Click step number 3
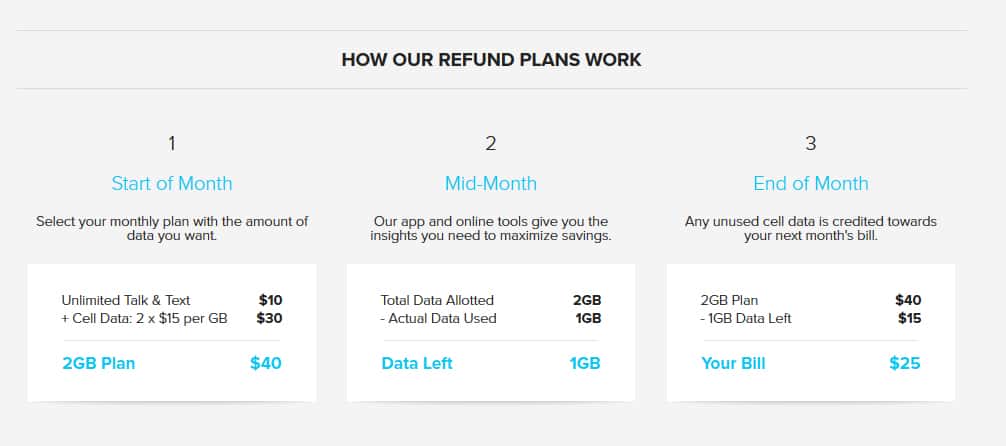 pyautogui.click(x=810, y=143)
